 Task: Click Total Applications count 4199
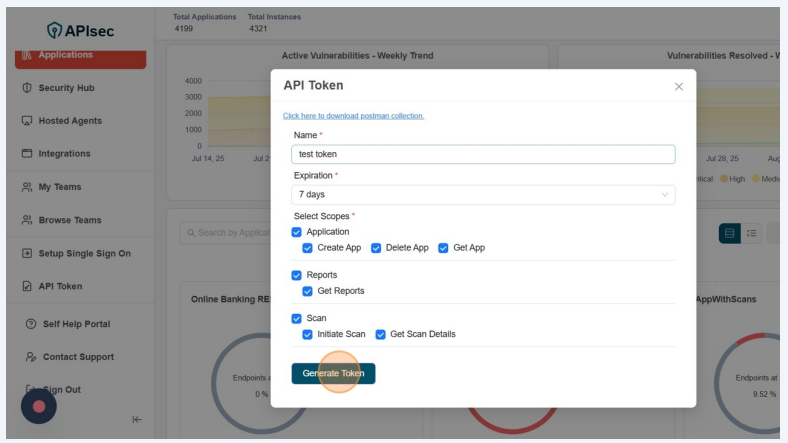[x=183, y=29]
